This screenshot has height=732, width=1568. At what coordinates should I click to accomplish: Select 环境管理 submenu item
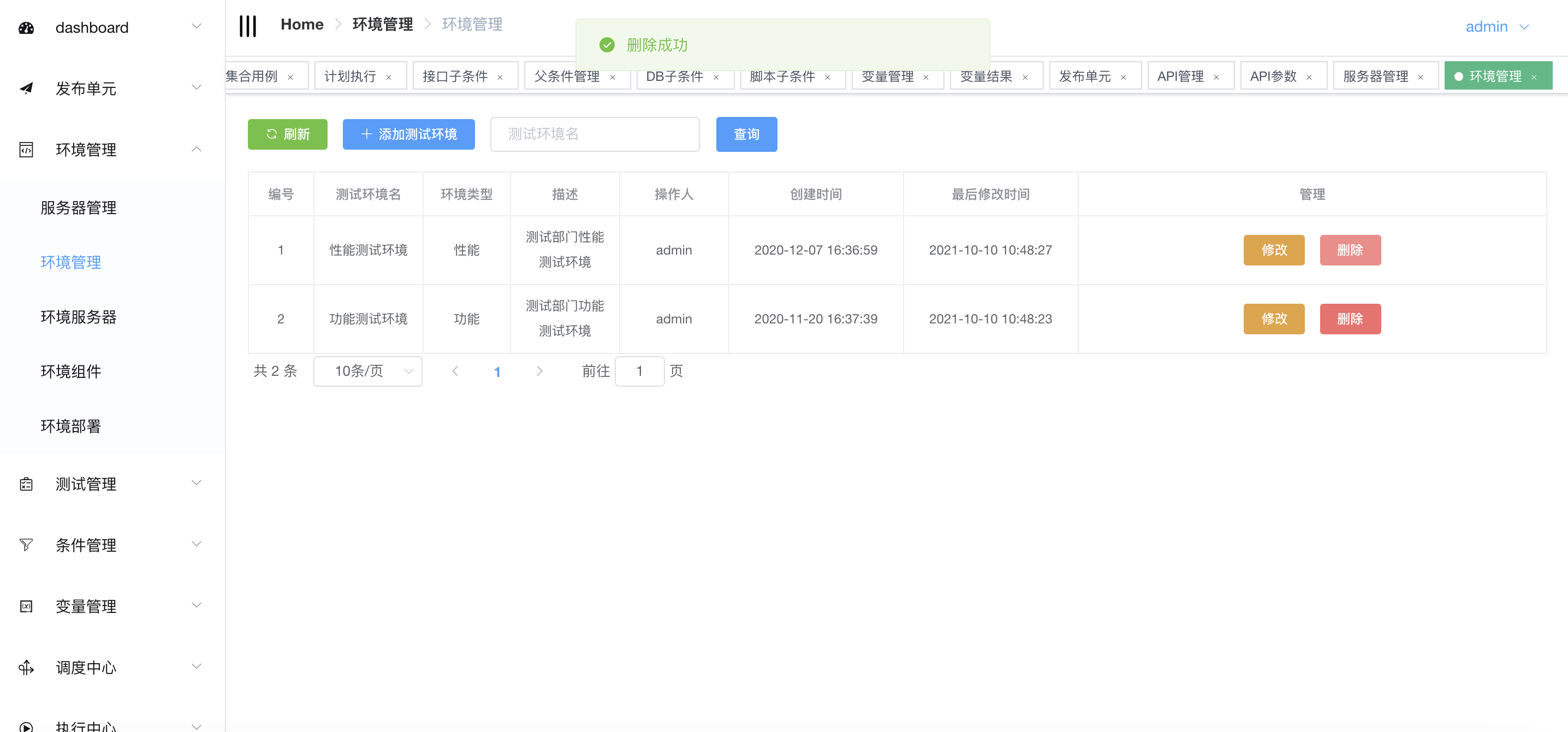(70, 262)
